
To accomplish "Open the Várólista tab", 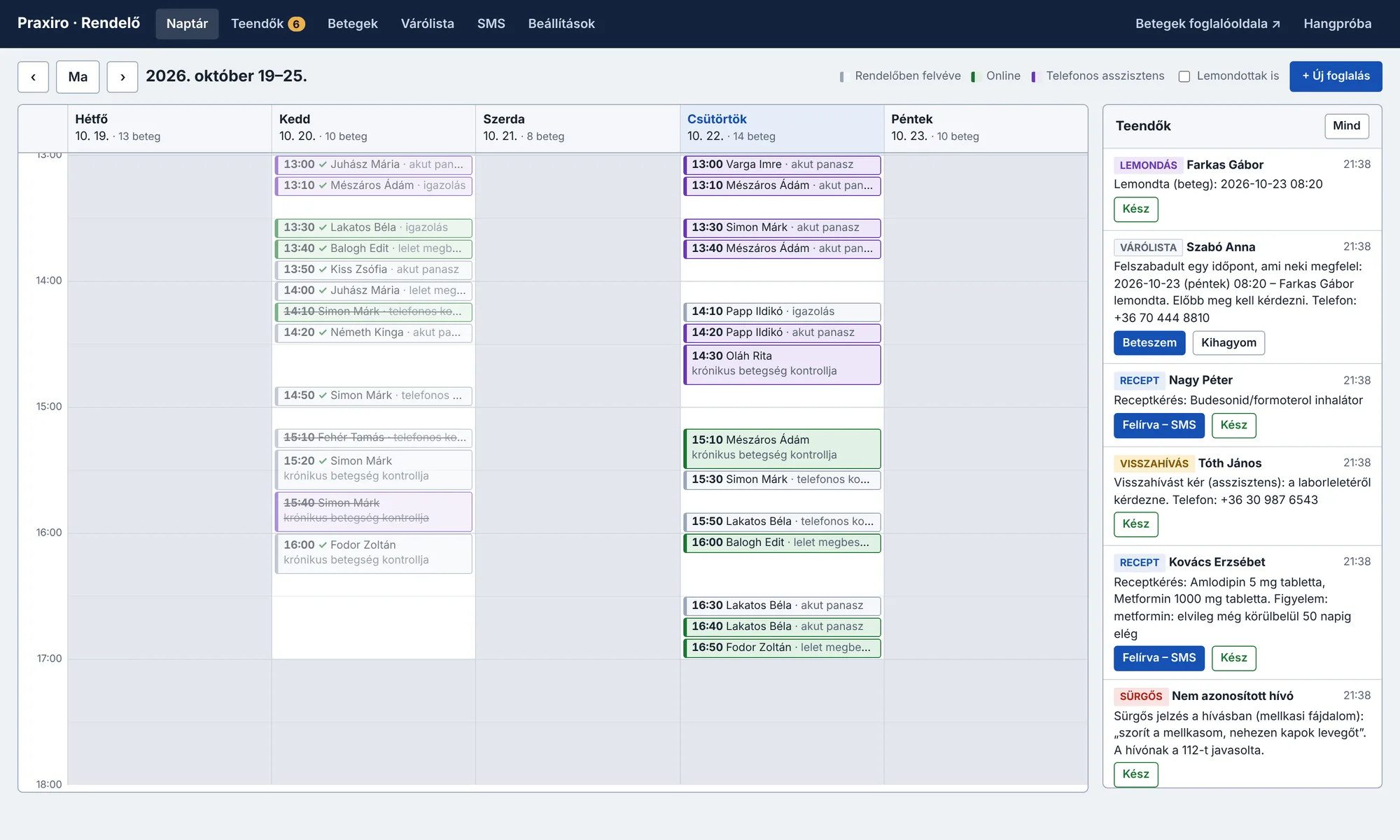I will [427, 24].
